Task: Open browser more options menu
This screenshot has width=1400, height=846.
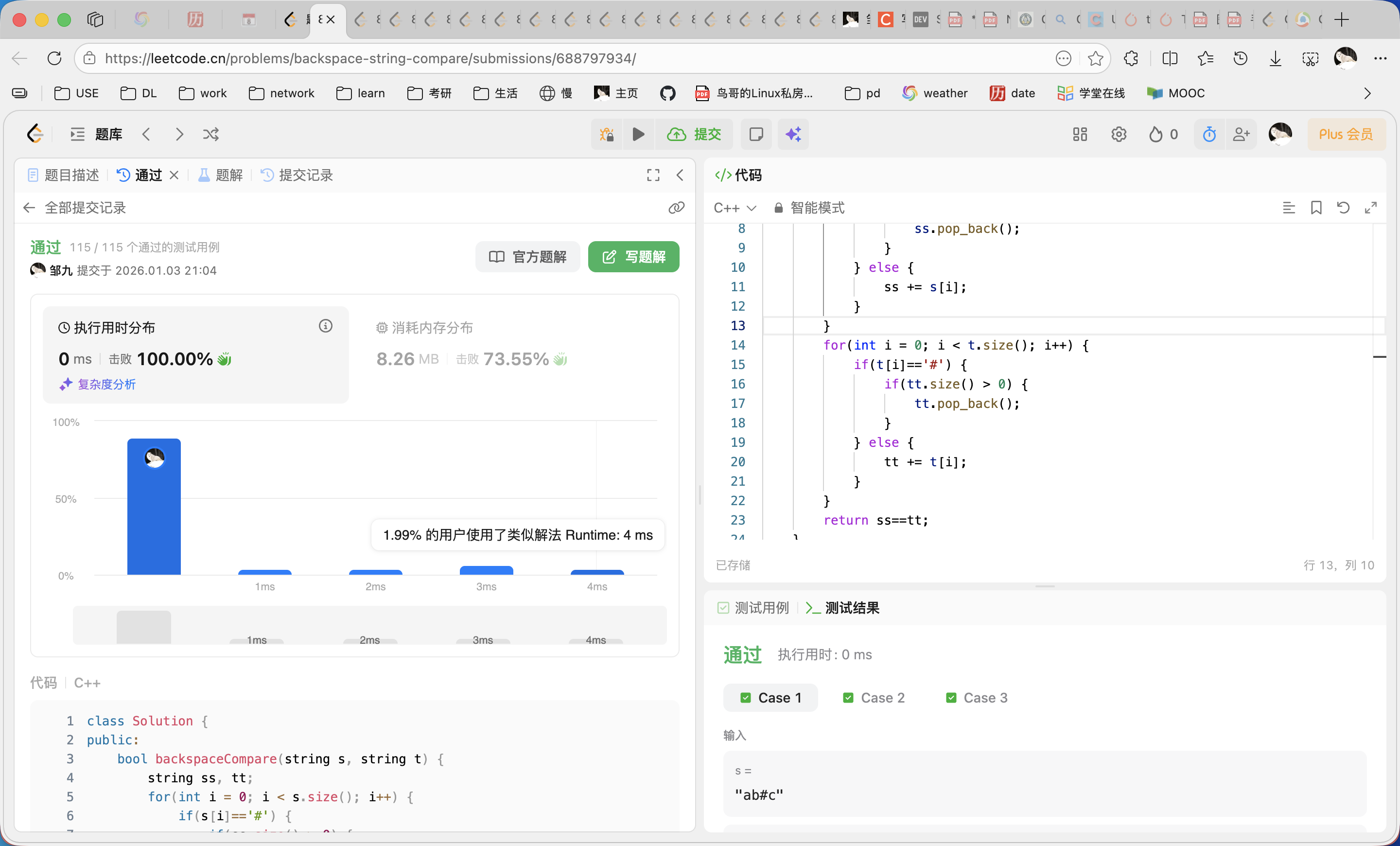Action: tap(1380, 58)
